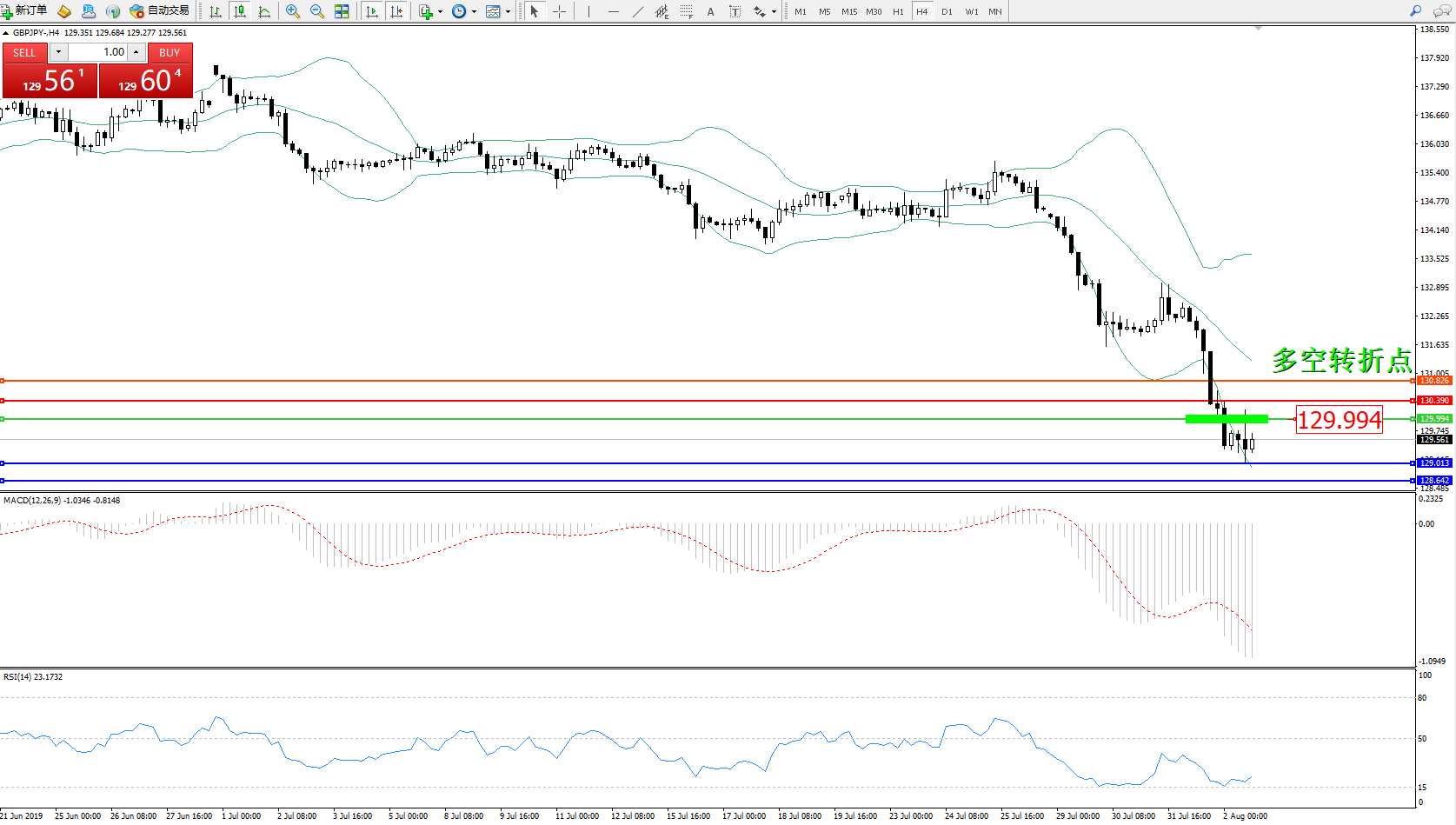The height and width of the screenshot is (825, 1456).
Task: Select the trendline drawing tool
Action: [x=638, y=11]
